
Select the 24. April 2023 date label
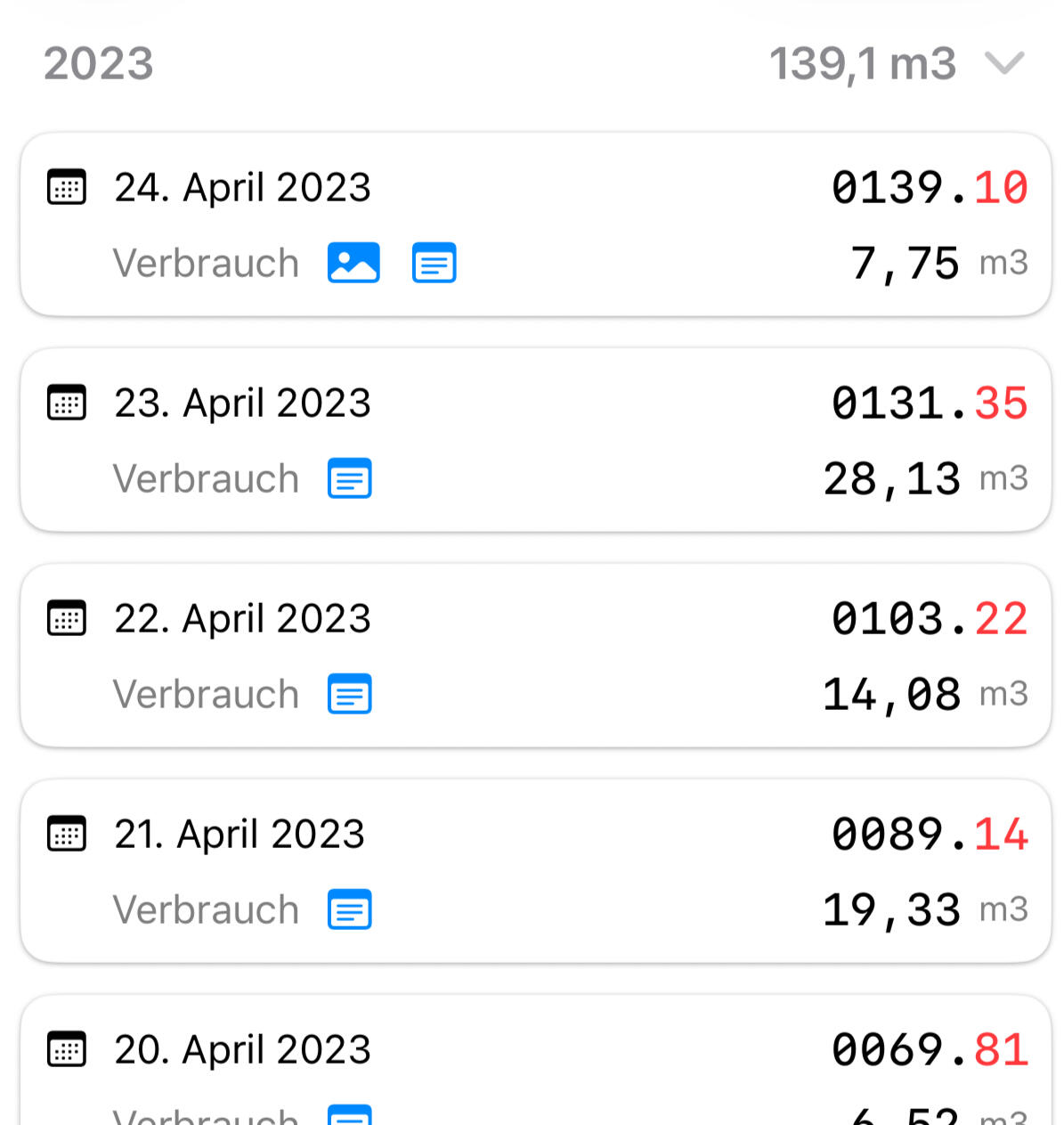242,188
